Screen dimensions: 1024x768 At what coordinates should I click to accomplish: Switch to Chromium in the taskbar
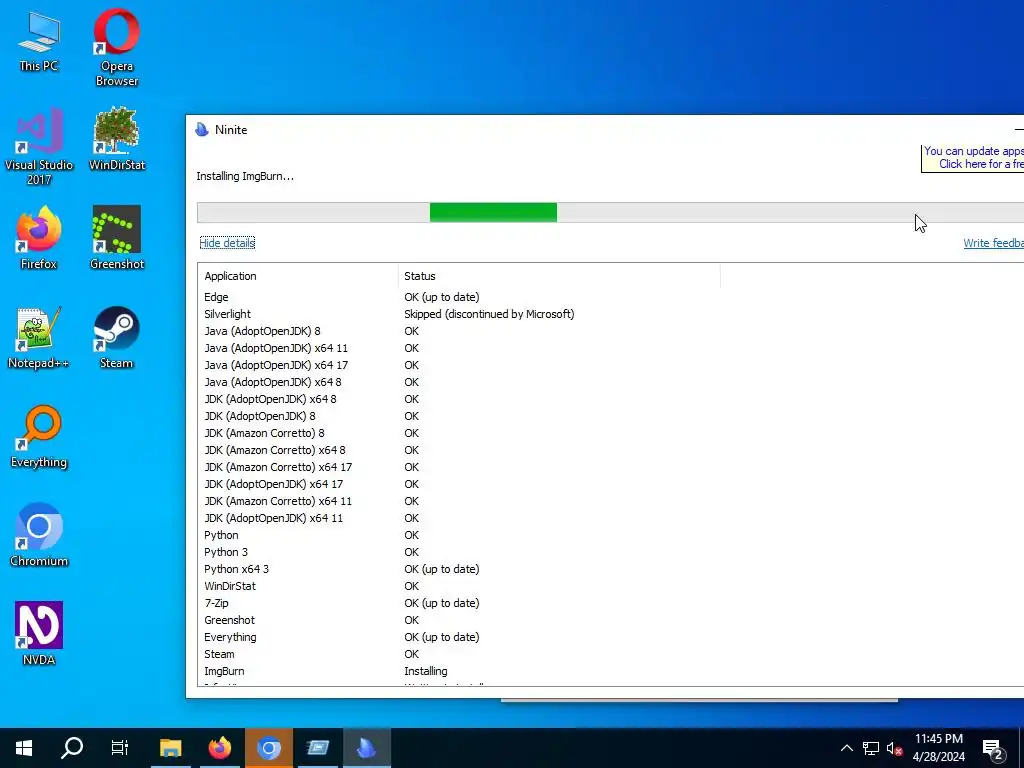268,748
